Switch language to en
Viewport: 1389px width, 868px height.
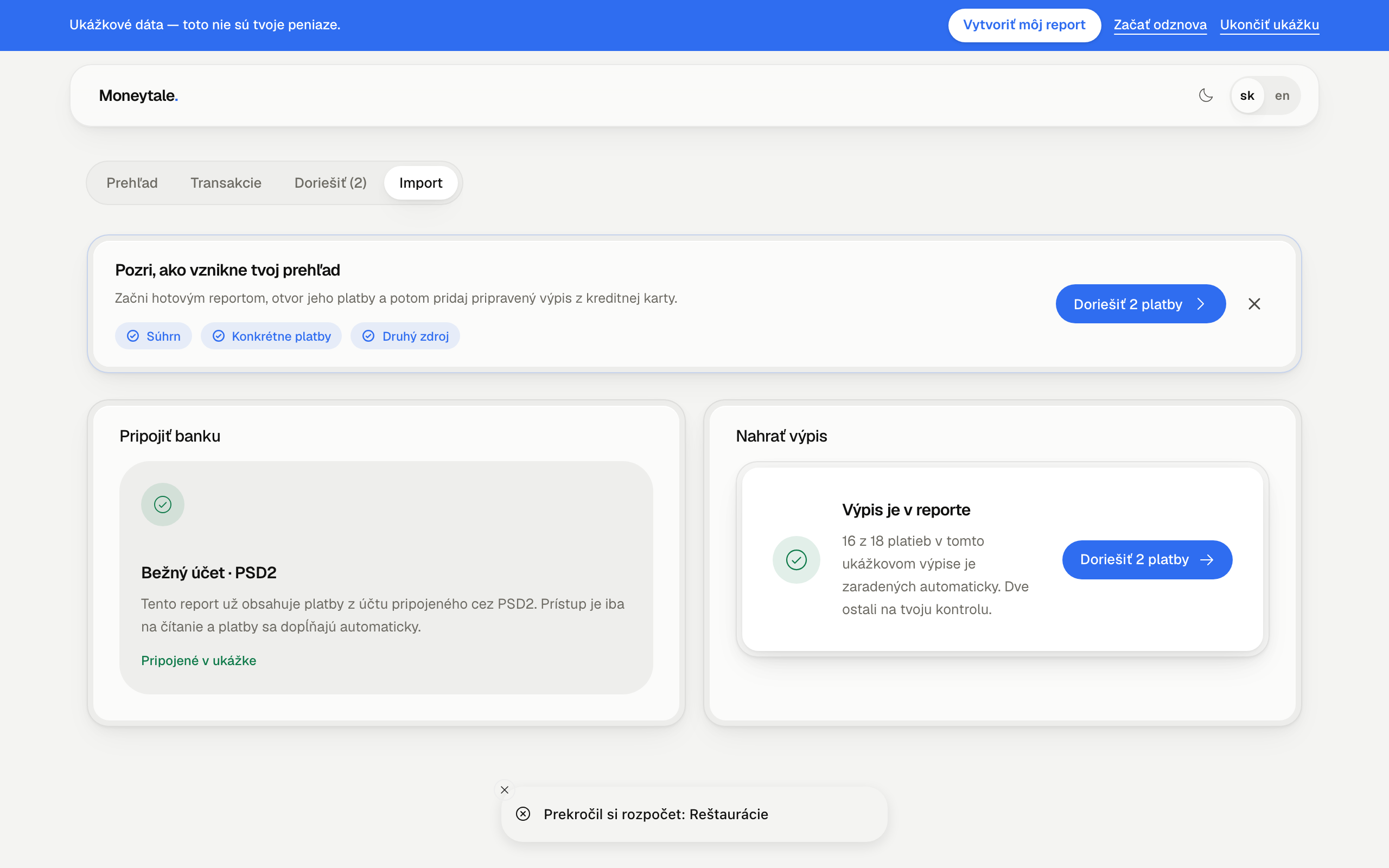pyautogui.click(x=1282, y=95)
